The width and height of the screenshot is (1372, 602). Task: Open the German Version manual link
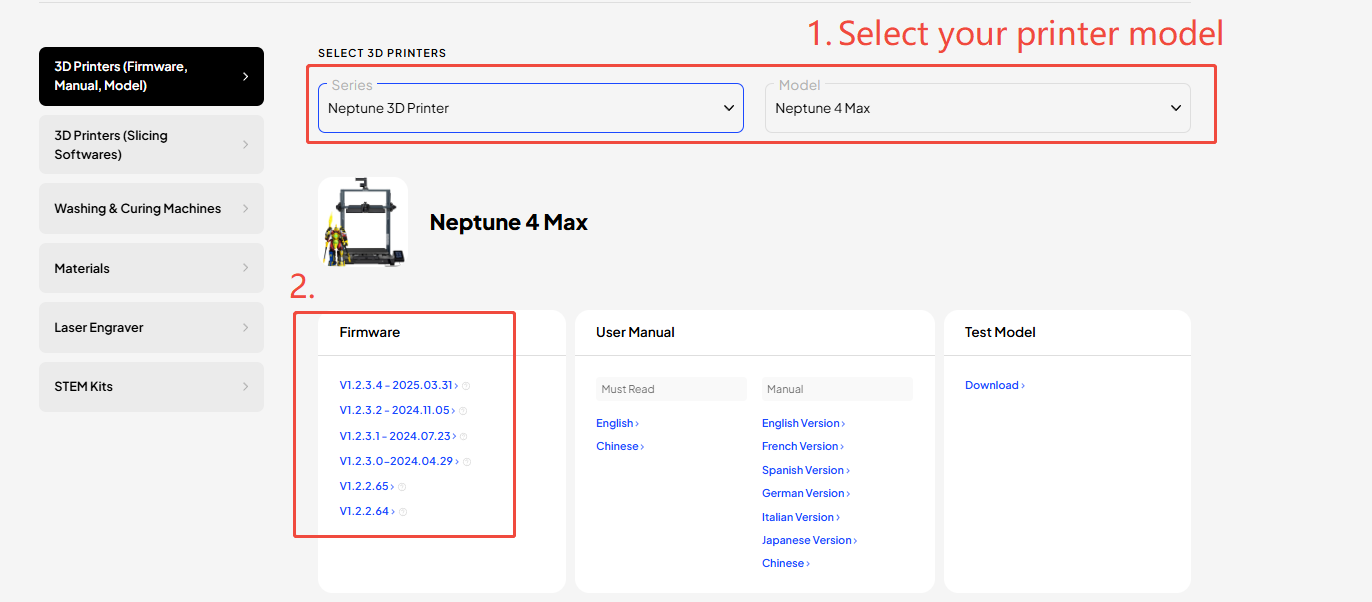[x=804, y=493]
